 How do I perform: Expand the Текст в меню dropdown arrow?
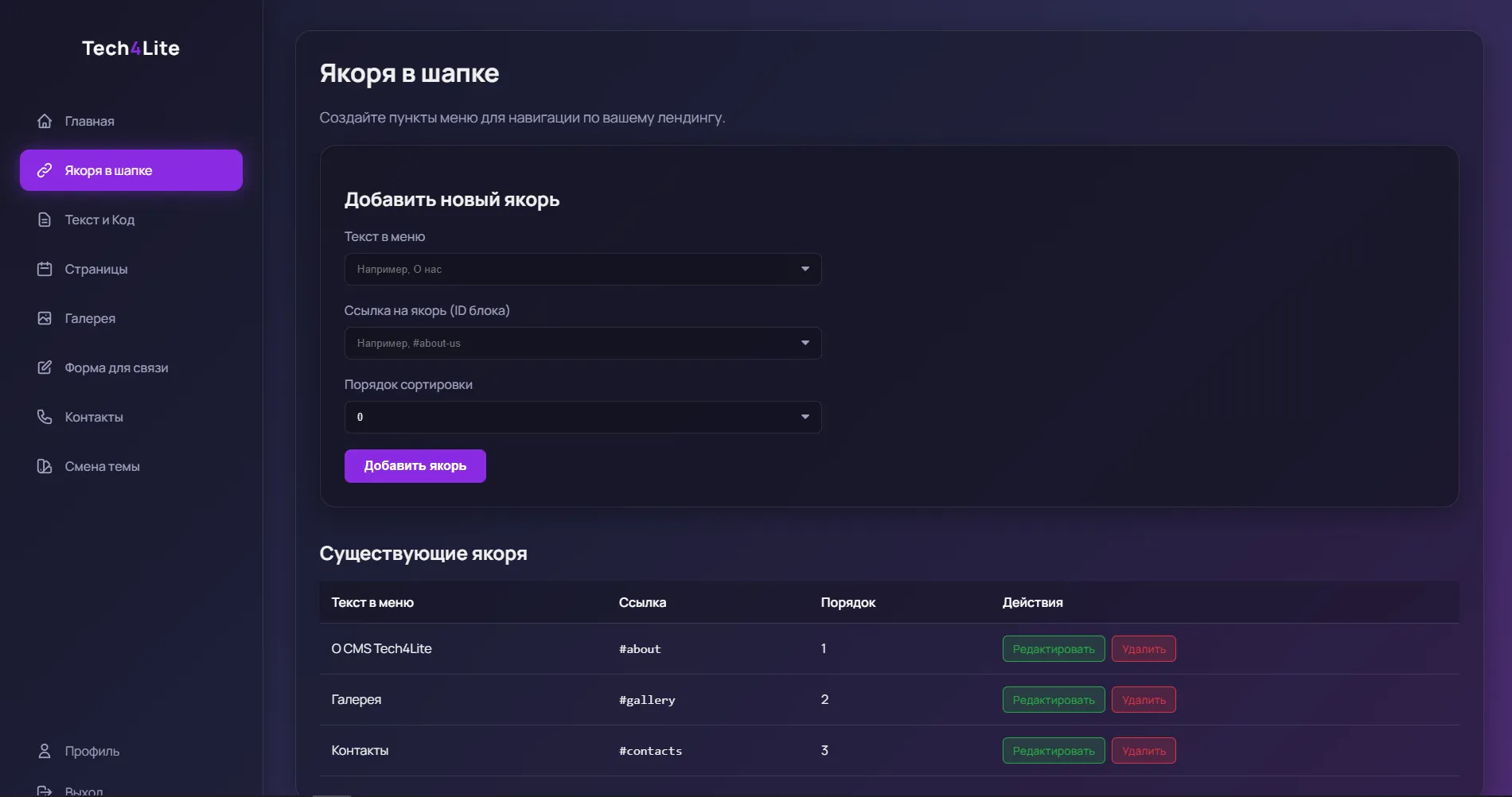805,269
